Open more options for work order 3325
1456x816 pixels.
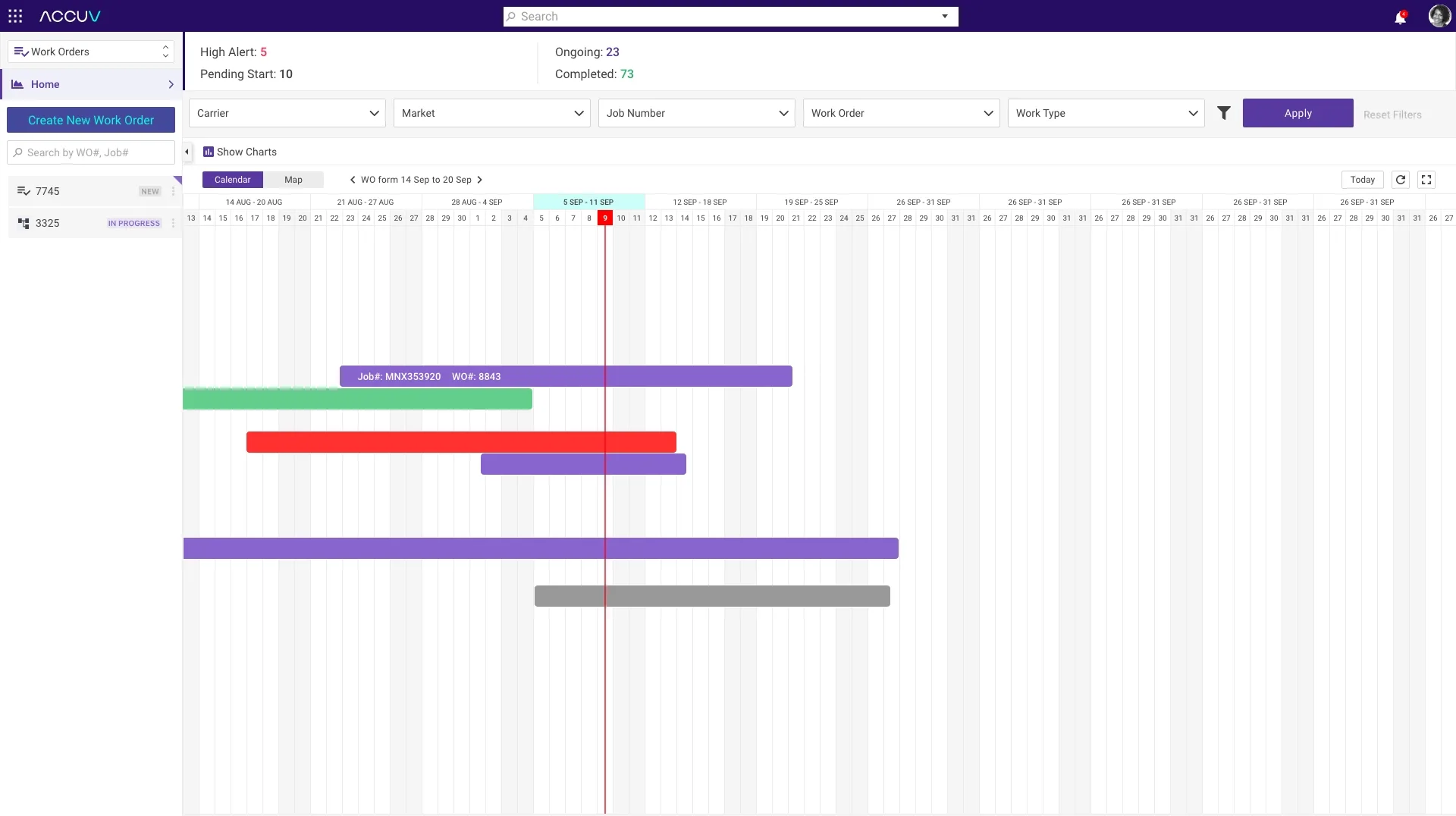pyautogui.click(x=173, y=223)
